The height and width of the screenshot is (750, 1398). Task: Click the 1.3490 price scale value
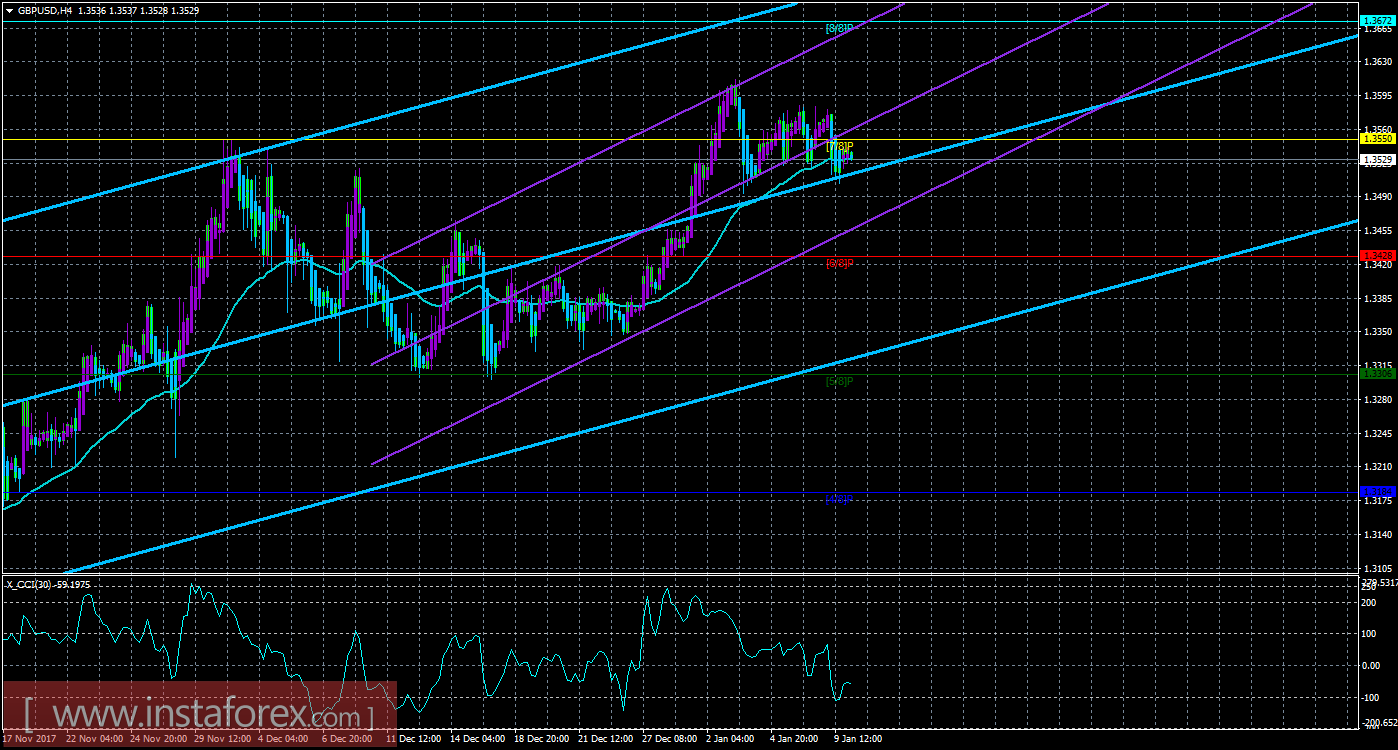(1377, 197)
